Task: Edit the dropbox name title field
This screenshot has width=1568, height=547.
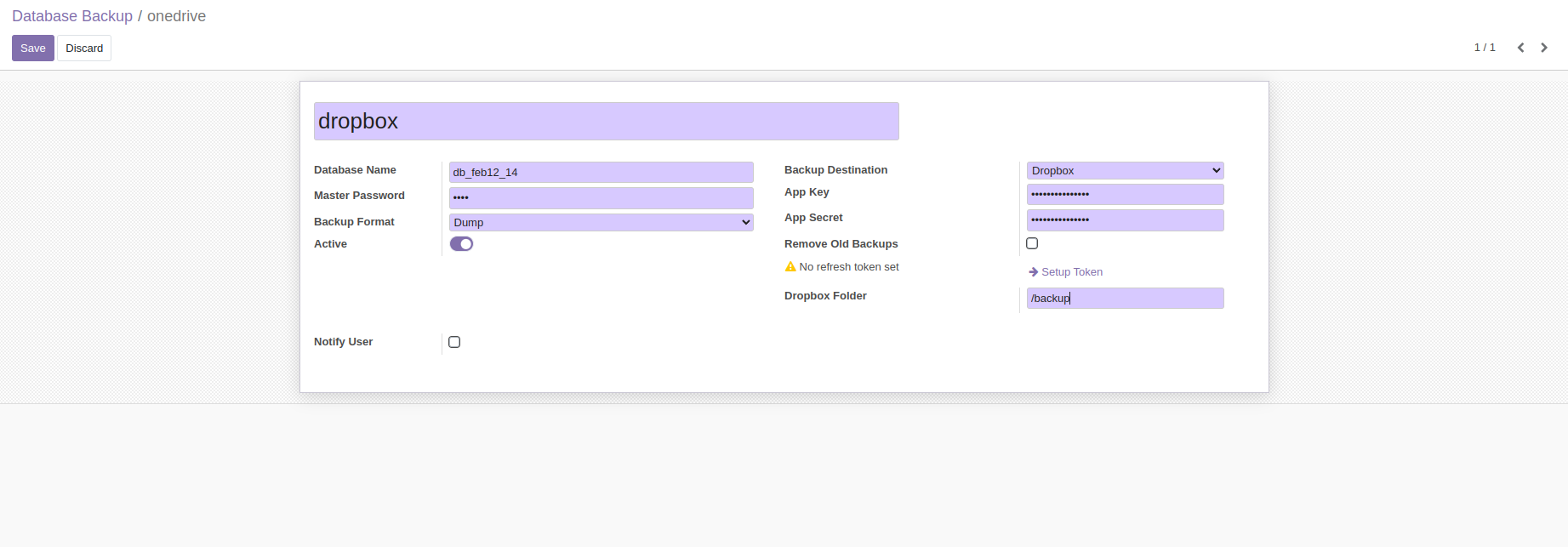Action: click(x=607, y=122)
